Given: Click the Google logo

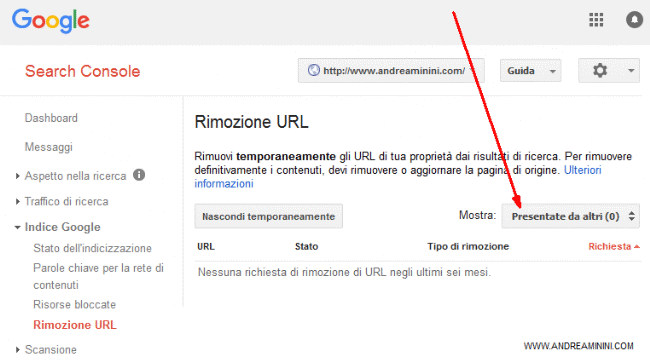Looking at the screenshot, I should pos(51,20).
